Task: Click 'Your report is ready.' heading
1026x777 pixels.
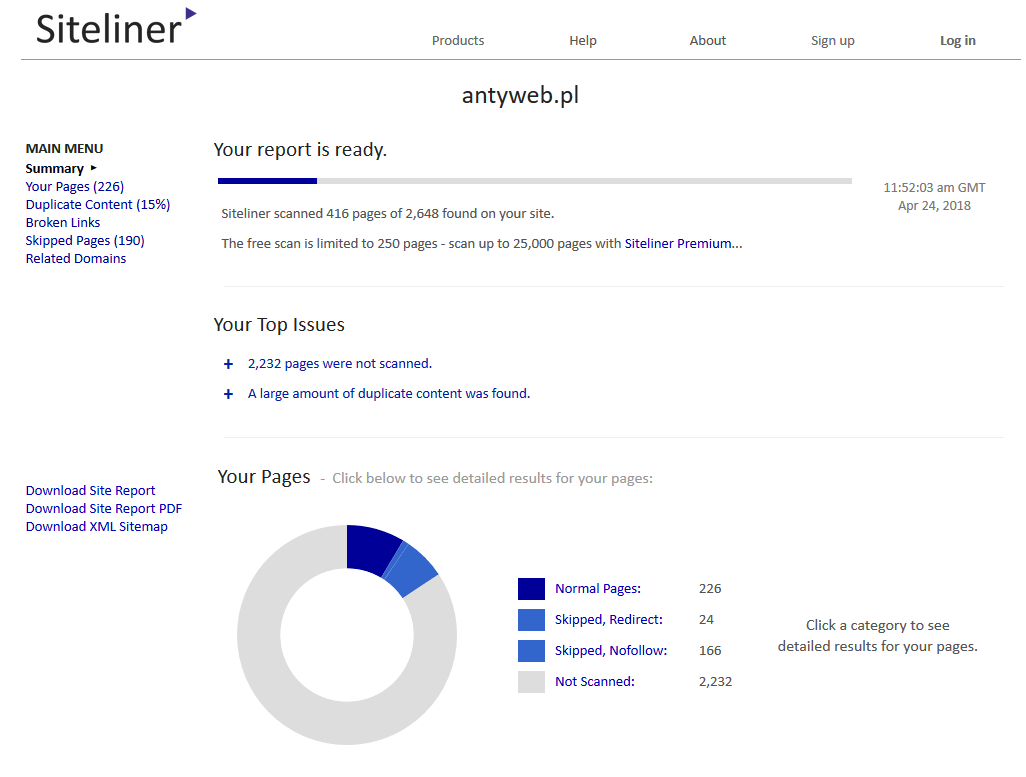Action: pyautogui.click(x=300, y=150)
